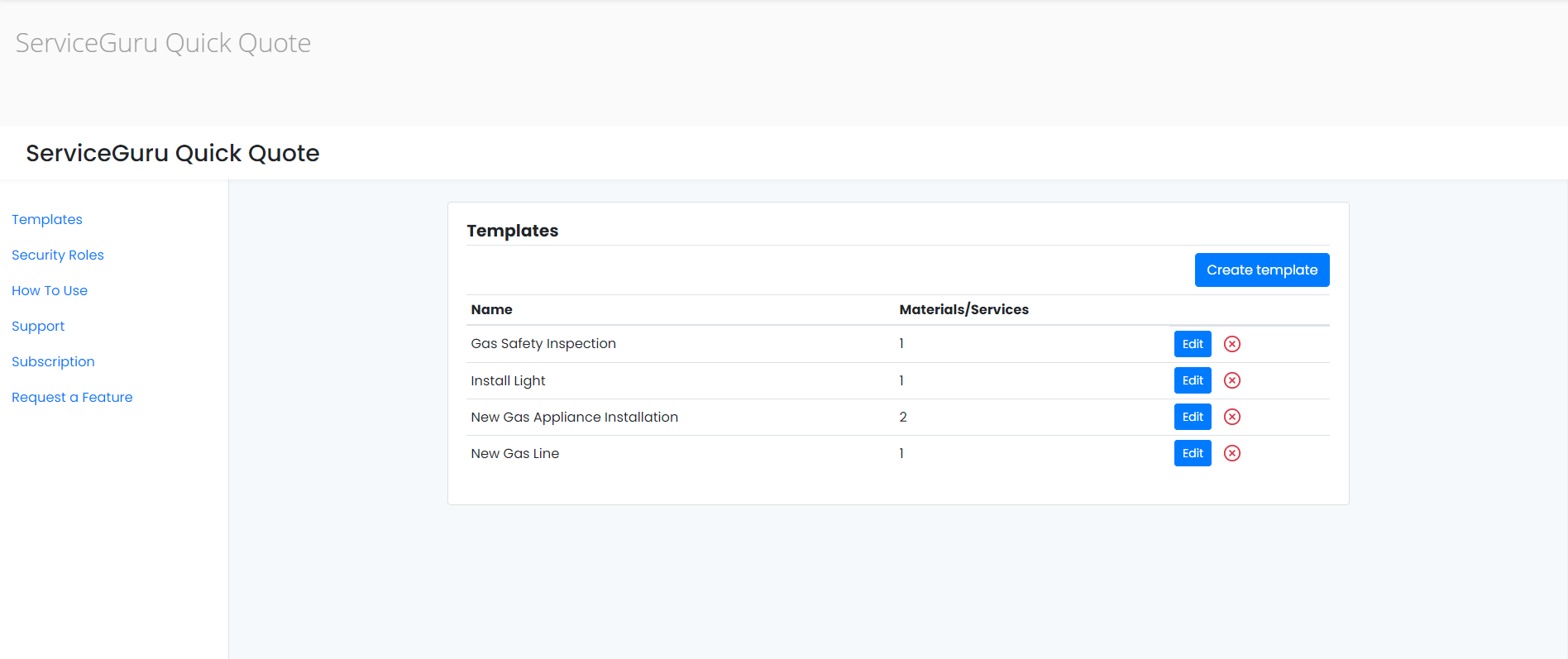The width and height of the screenshot is (1568, 659).
Task: Click the Create template button
Action: 1262,270
